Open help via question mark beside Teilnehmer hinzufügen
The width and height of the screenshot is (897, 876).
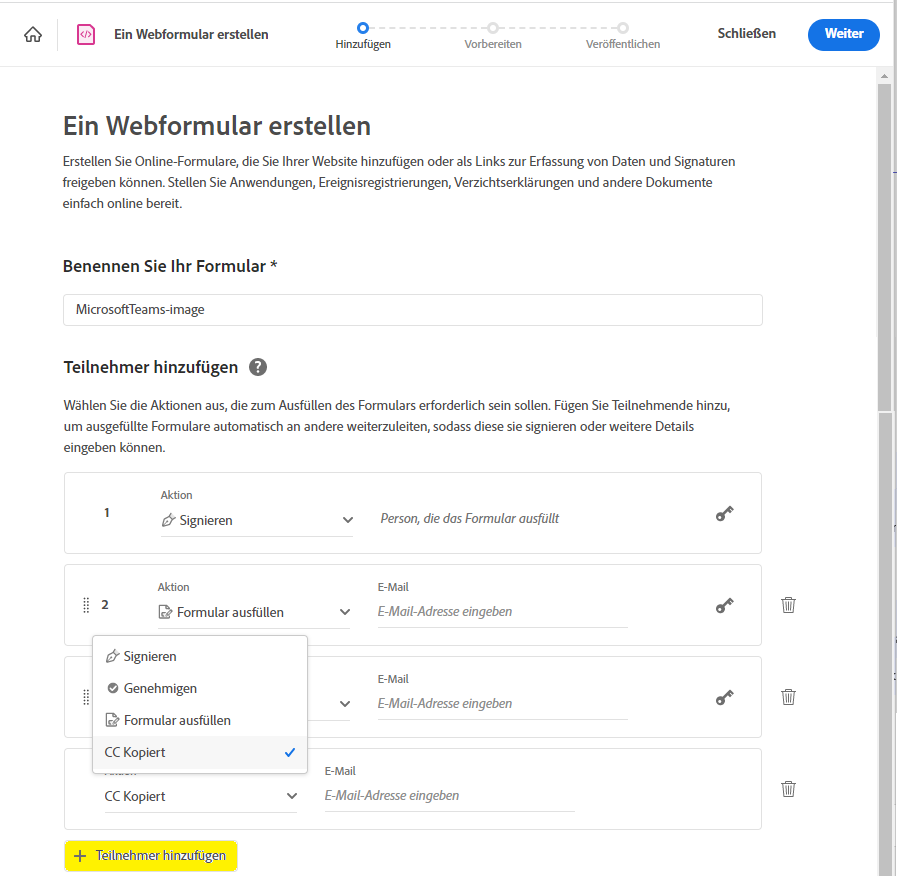[x=257, y=367]
